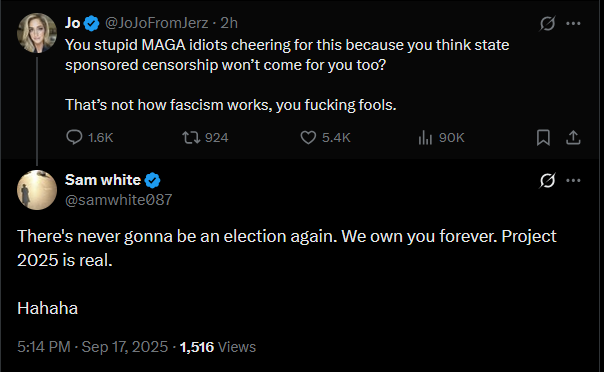Viewport: 604px width, 372px height.
Task: Open the 1,516 Views count
Action: click(218, 347)
